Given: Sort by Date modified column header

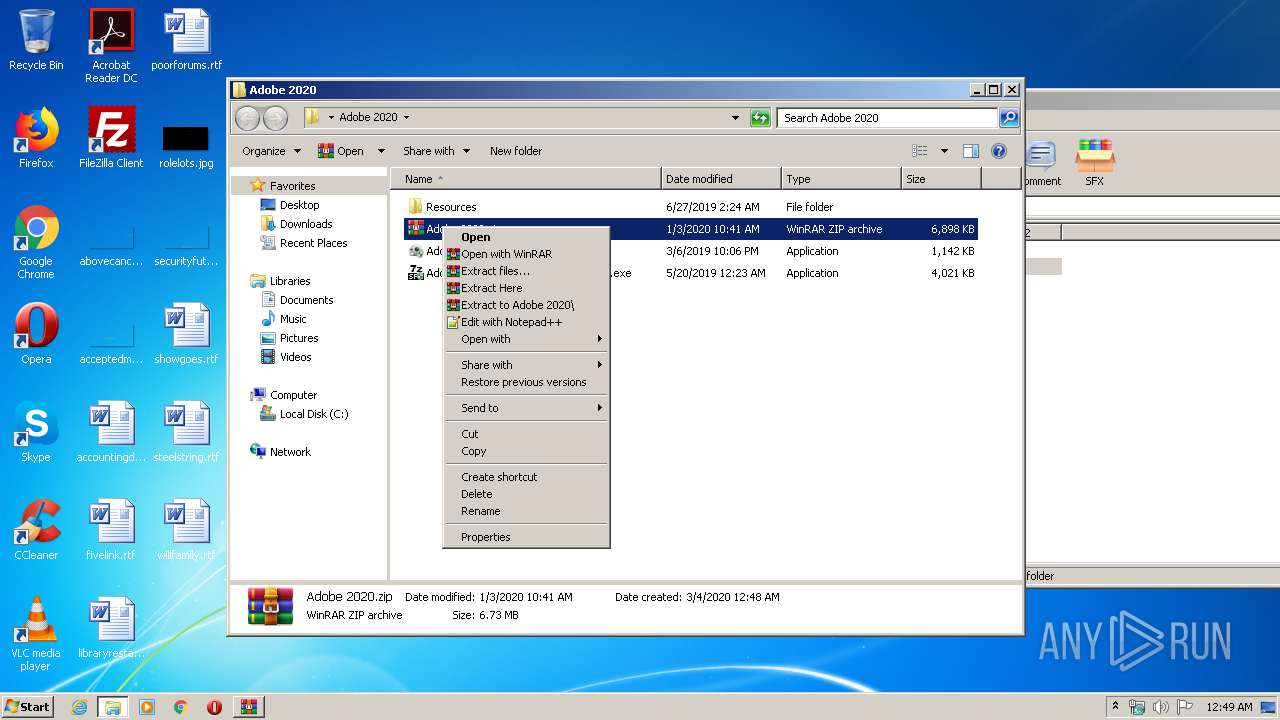Looking at the screenshot, I should pos(721,179).
